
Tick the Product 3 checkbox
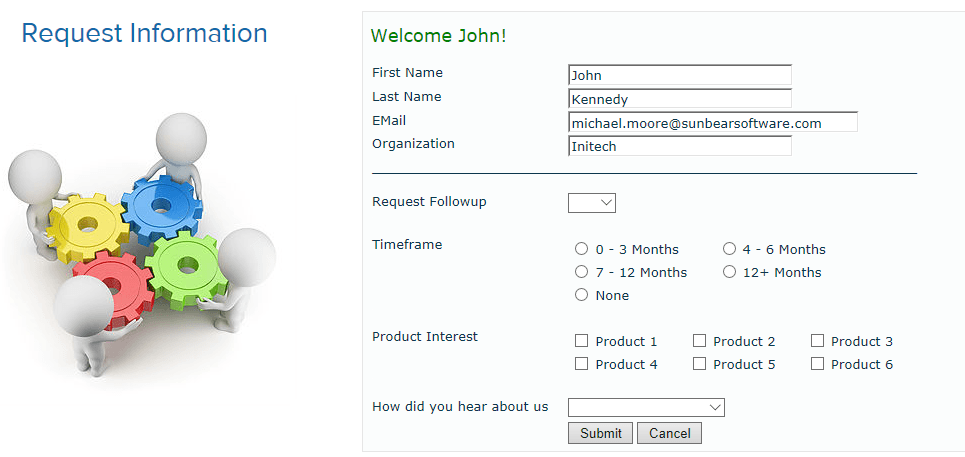[818, 341]
